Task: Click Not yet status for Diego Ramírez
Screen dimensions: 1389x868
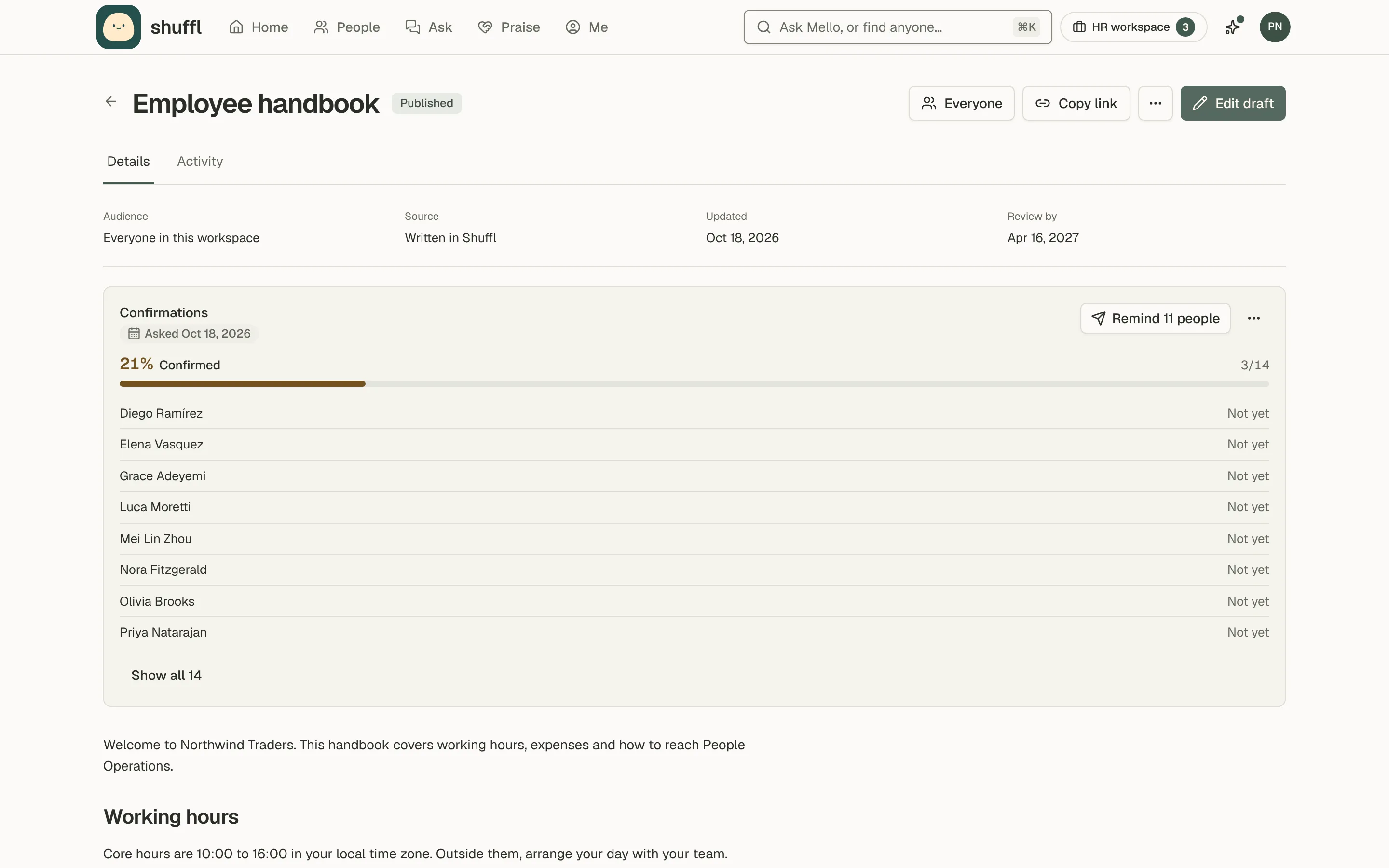Action: (x=1248, y=413)
